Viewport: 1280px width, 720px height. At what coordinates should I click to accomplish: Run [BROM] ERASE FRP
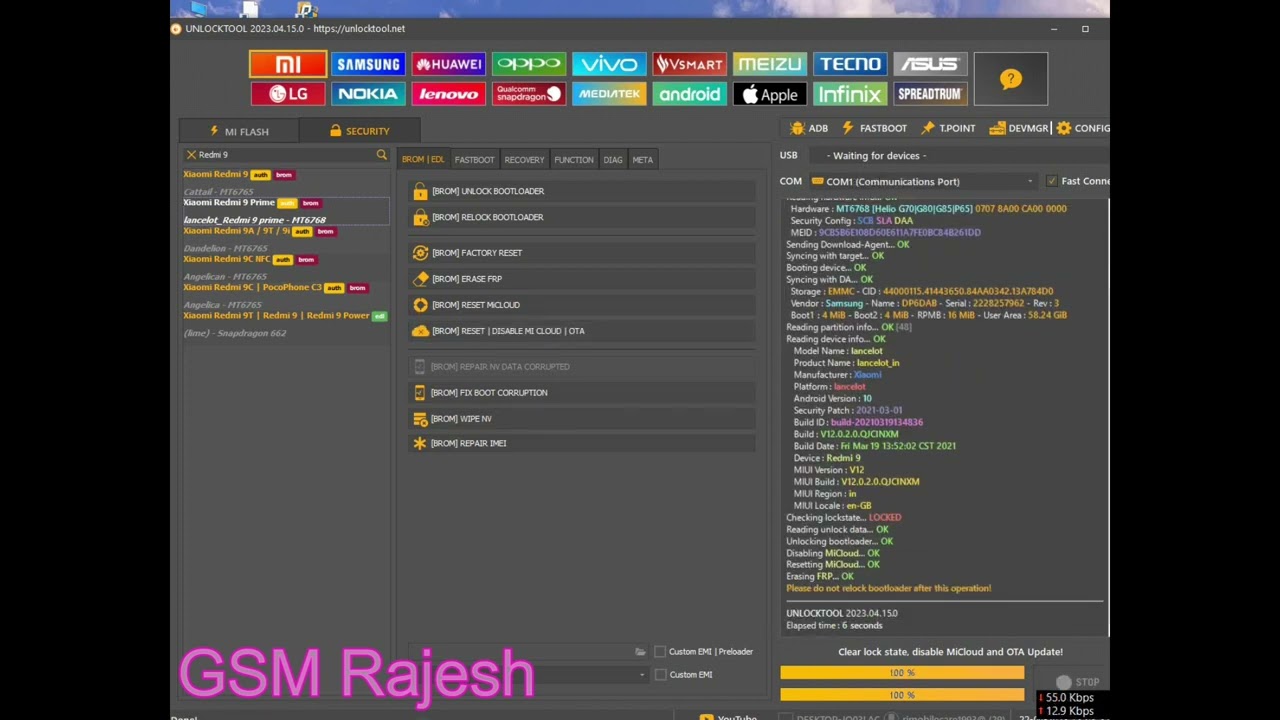[583, 279]
